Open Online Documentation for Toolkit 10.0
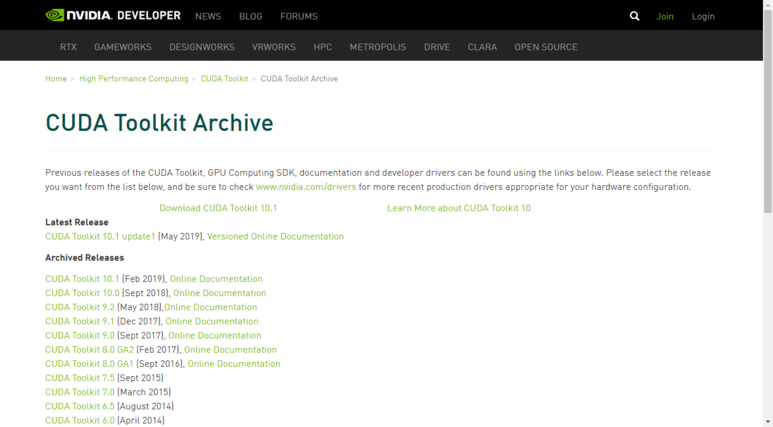This screenshot has height=427, width=773. click(219, 293)
